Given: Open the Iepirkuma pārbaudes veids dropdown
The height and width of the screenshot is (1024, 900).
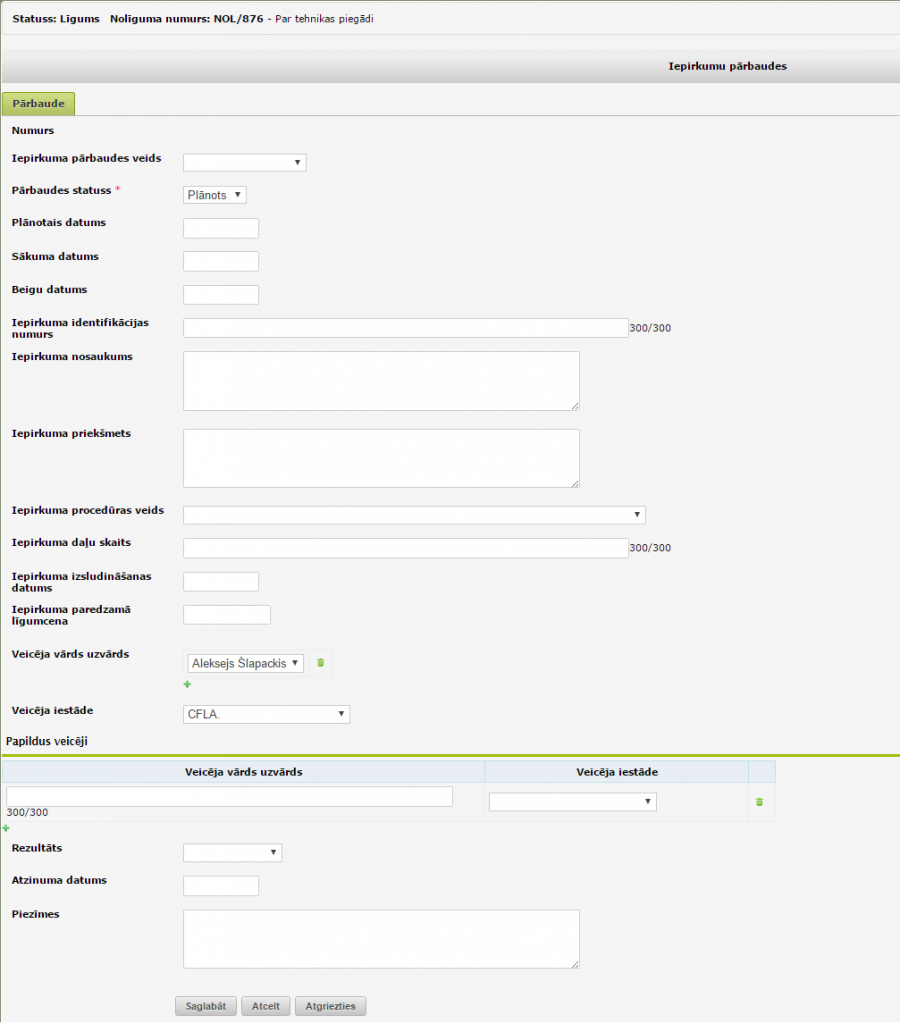Looking at the screenshot, I should pos(244,163).
